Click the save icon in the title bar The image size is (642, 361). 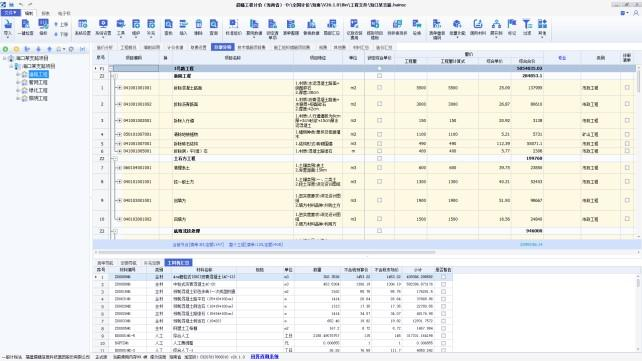(11, 5)
